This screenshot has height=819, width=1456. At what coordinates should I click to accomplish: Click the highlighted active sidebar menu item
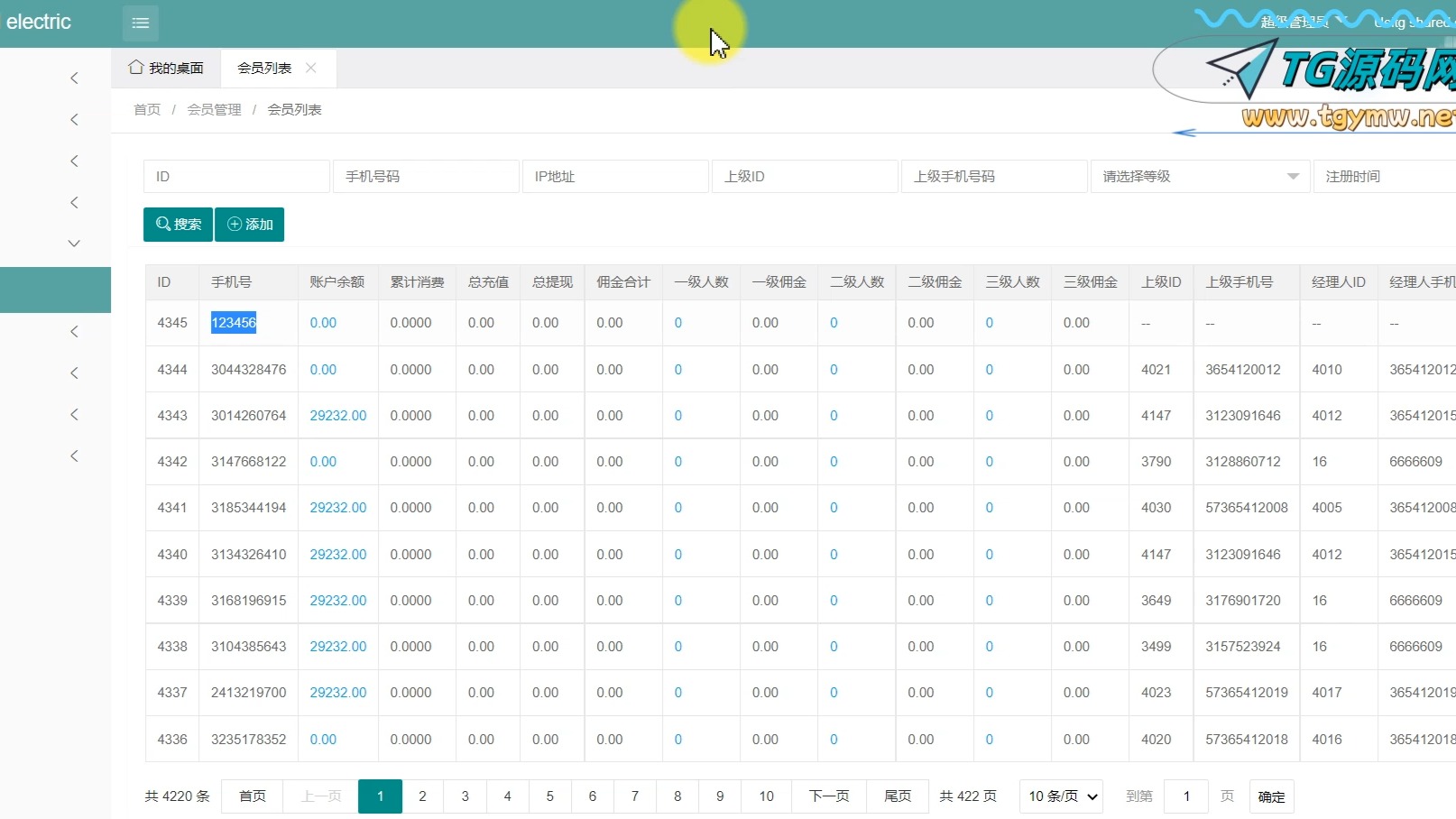[55, 290]
